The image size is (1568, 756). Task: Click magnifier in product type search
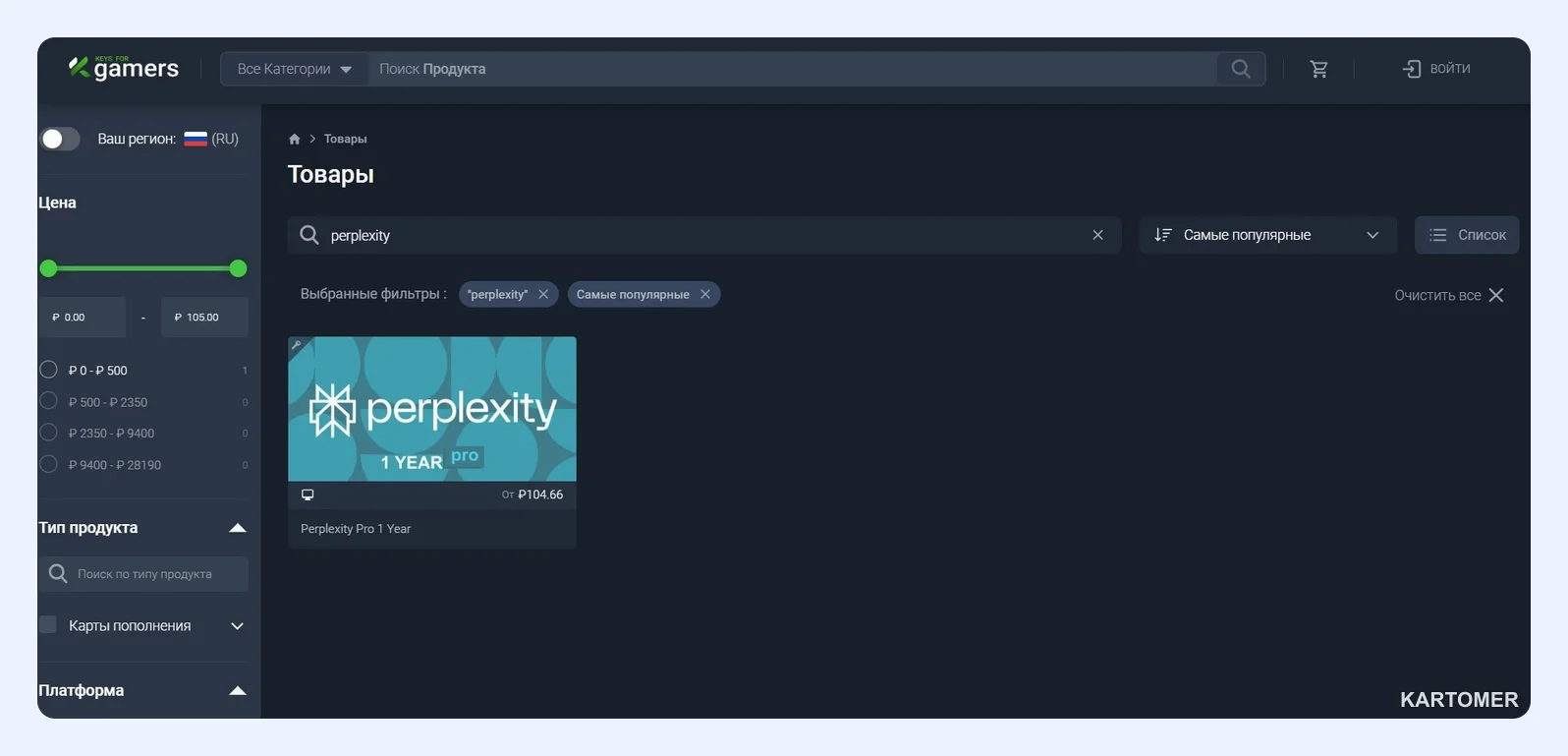tap(58, 573)
